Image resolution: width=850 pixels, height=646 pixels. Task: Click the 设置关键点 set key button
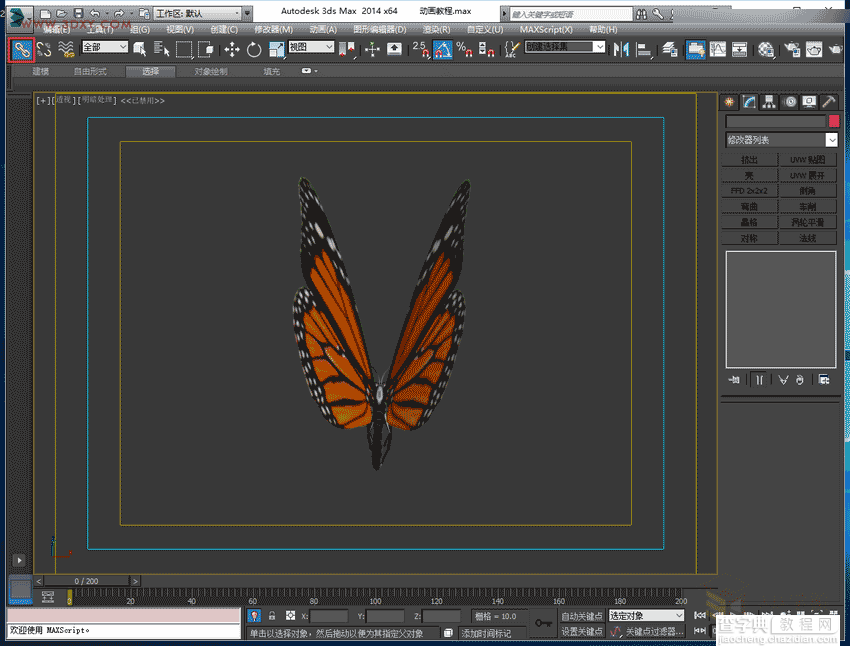[x=582, y=631]
